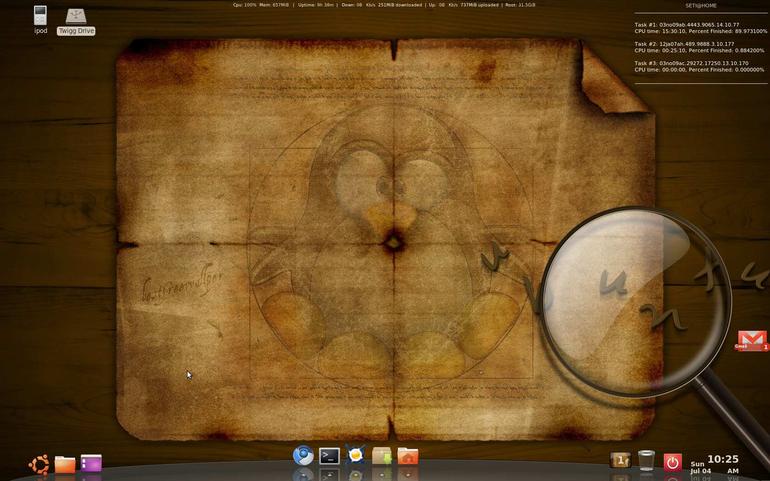770x481 pixels.
Task: Open the Terminal from the dock
Action: 329,456
